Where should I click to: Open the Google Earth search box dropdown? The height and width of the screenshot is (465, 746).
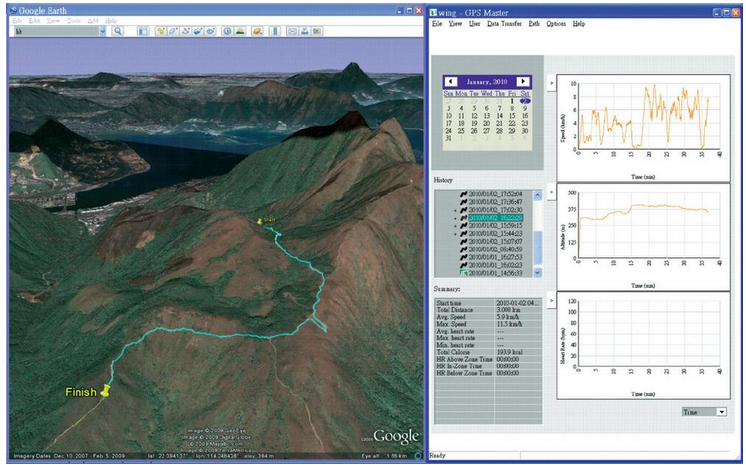[x=102, y=31]
